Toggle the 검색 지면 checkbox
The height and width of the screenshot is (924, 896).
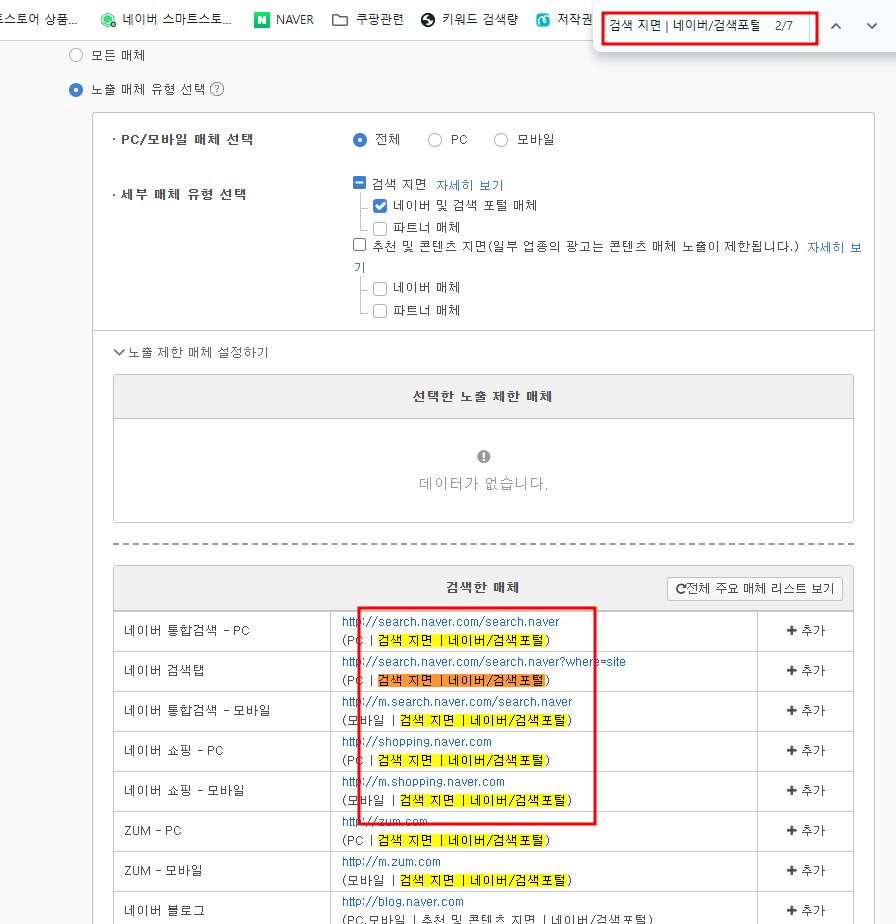click(359, 183)
